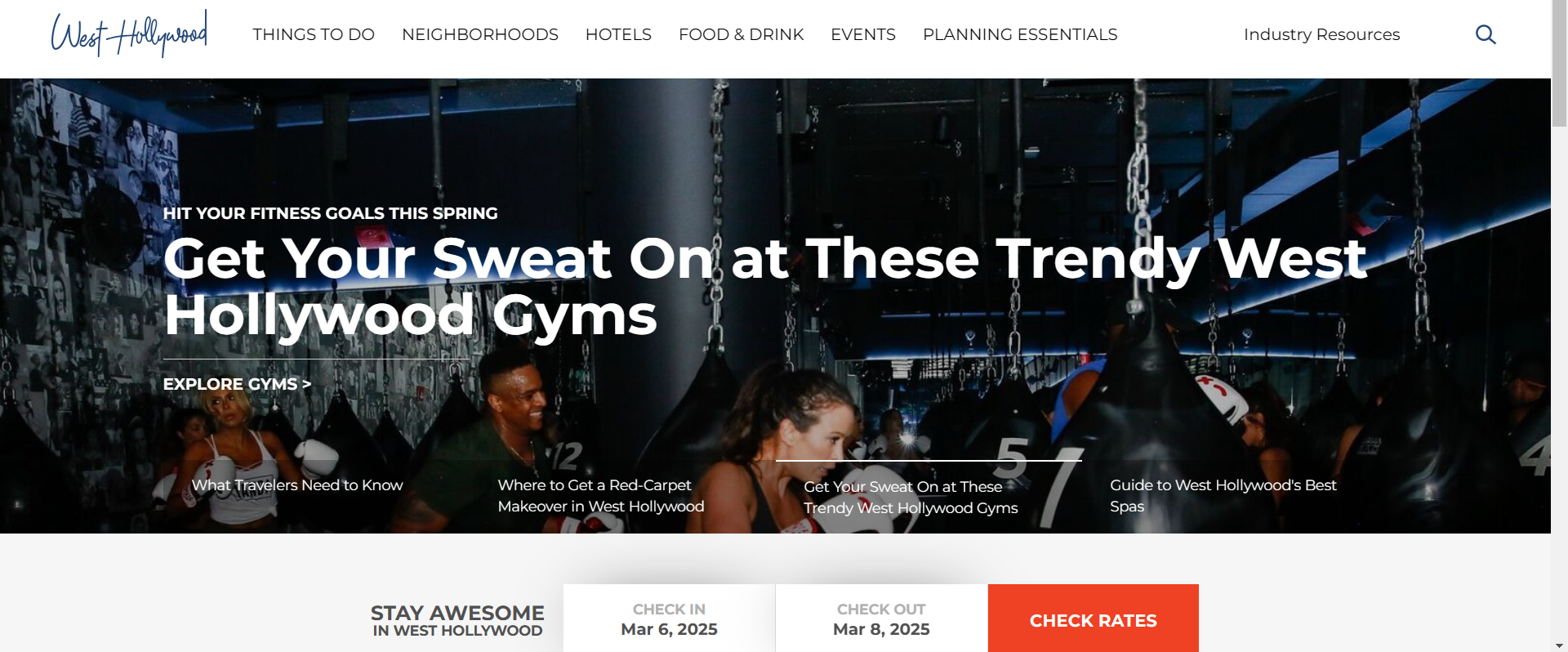Follow the Explore Gyms link

click(237, 384)
